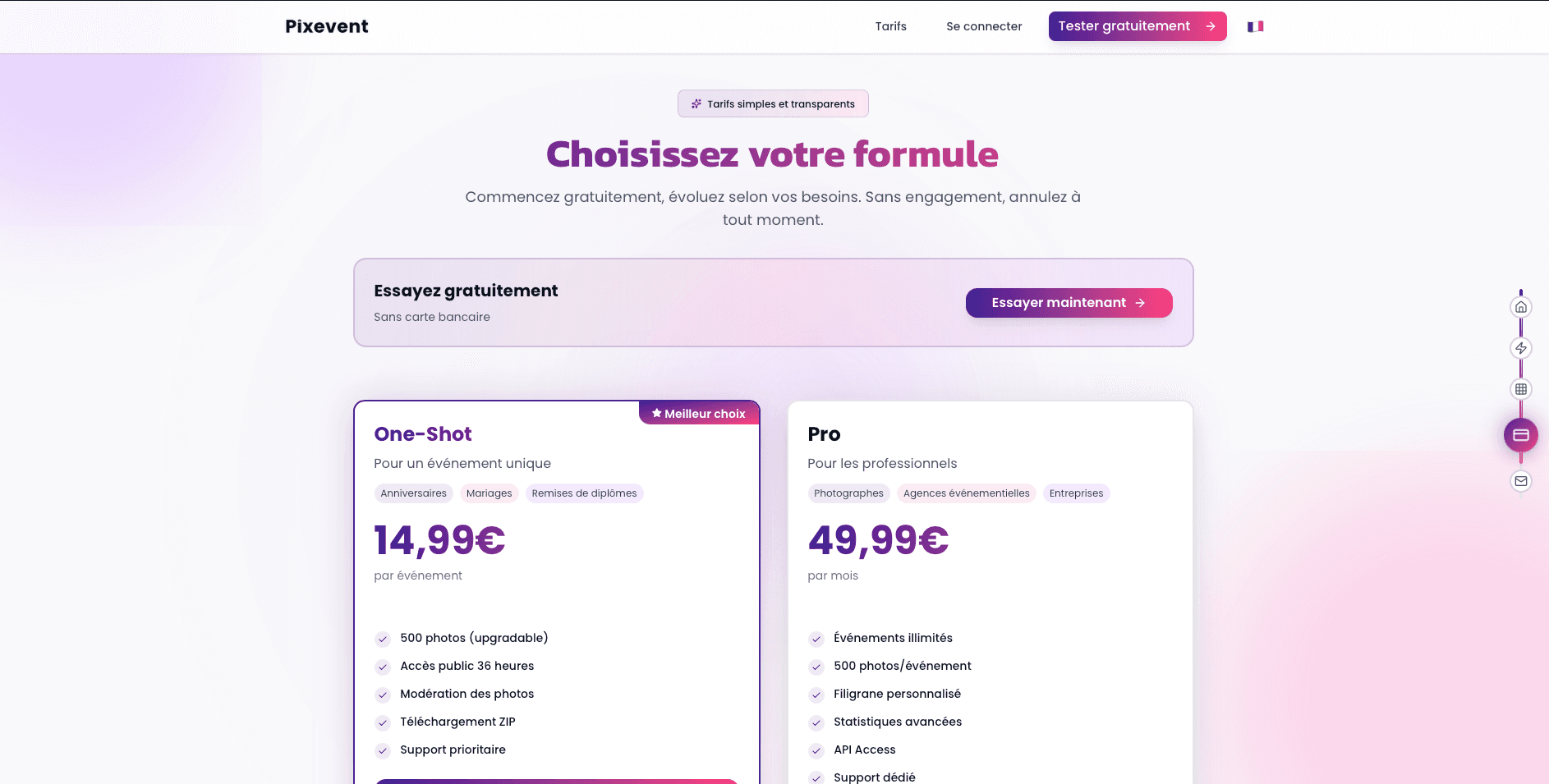1549x784 pixels.
Task: Click the arrow on Essayer maintenant
Action: 1140,303
